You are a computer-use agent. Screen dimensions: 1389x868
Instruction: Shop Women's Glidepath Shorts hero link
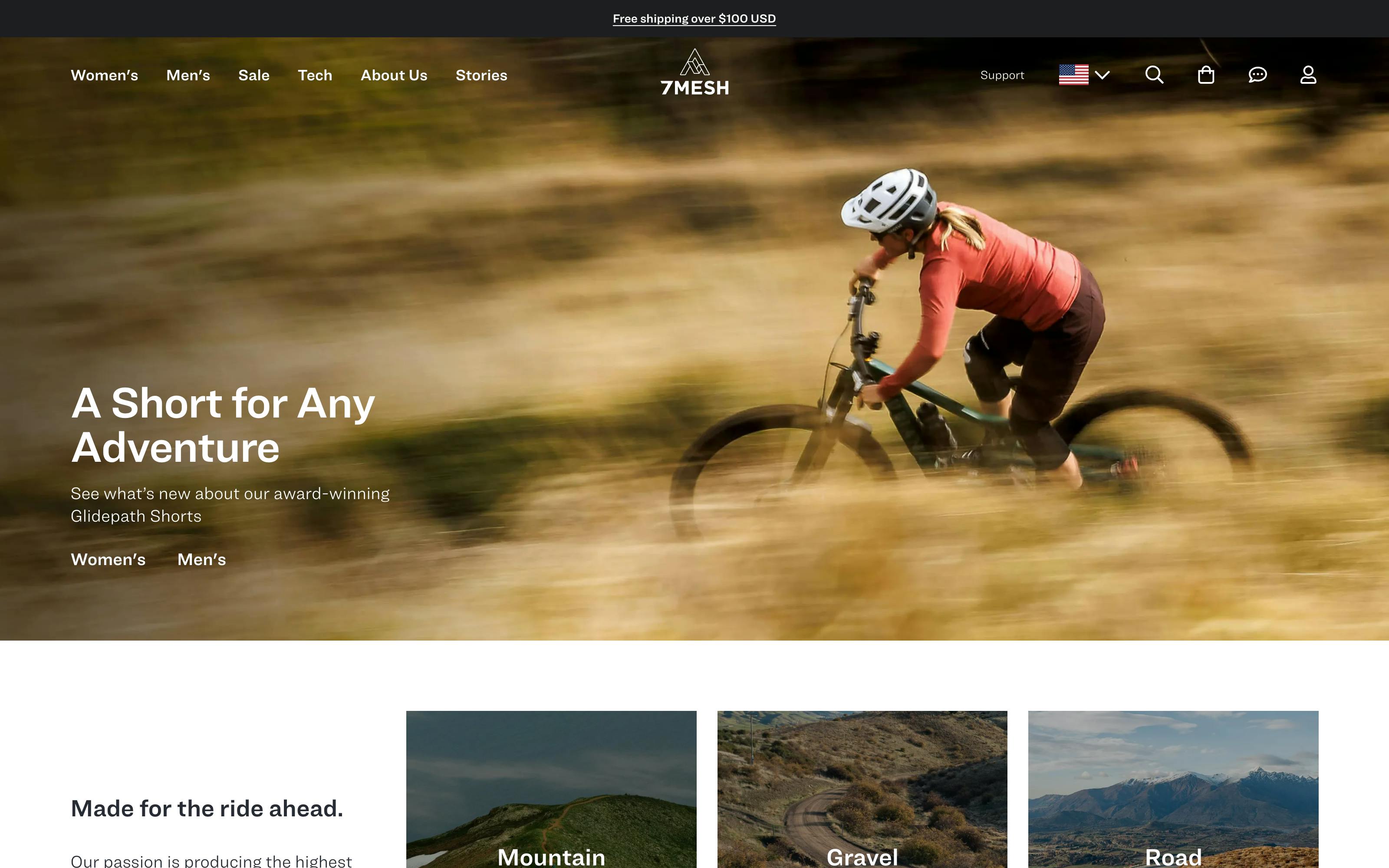coord(108,559)
